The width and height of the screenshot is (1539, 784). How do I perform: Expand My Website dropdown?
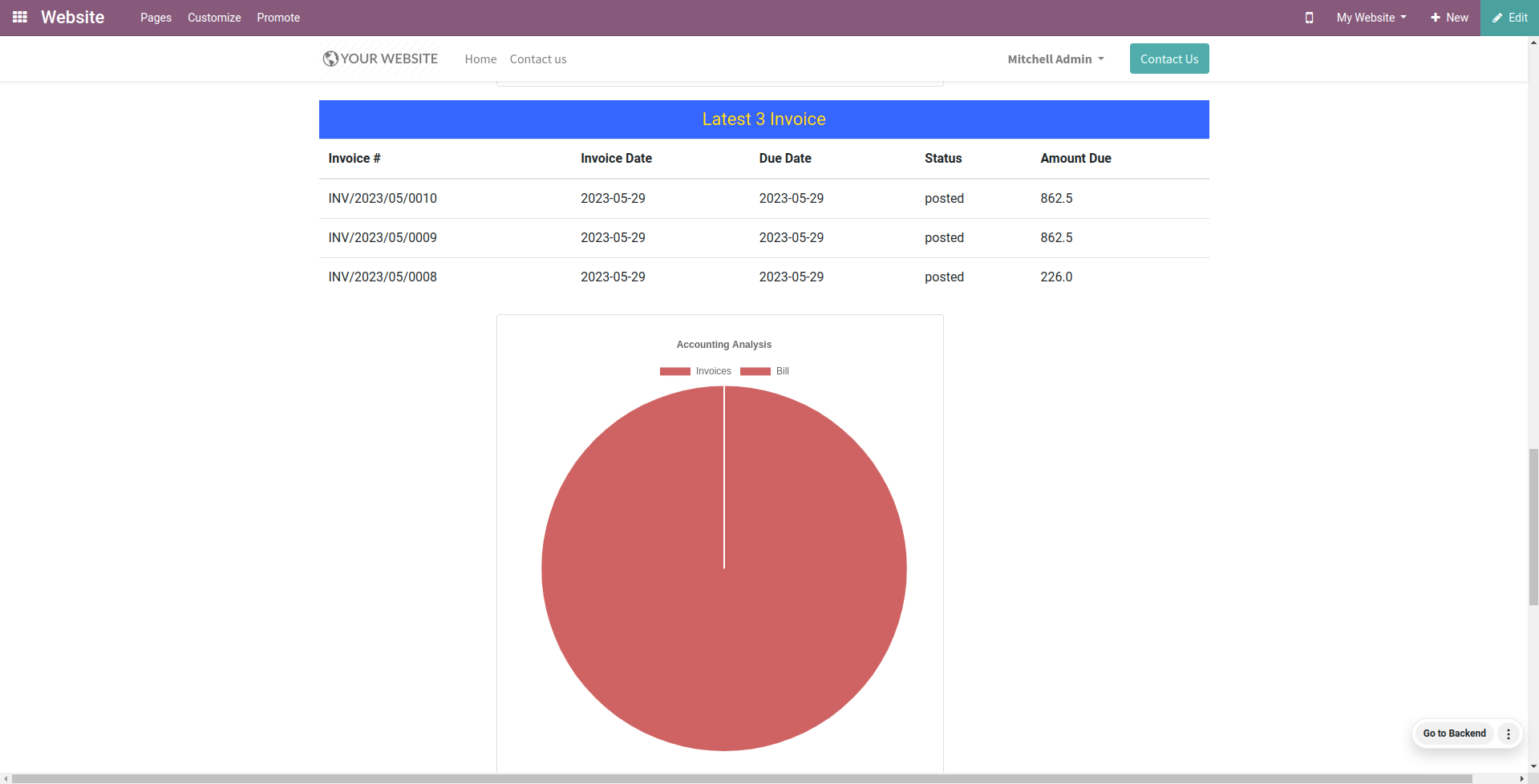[1371, 18]
